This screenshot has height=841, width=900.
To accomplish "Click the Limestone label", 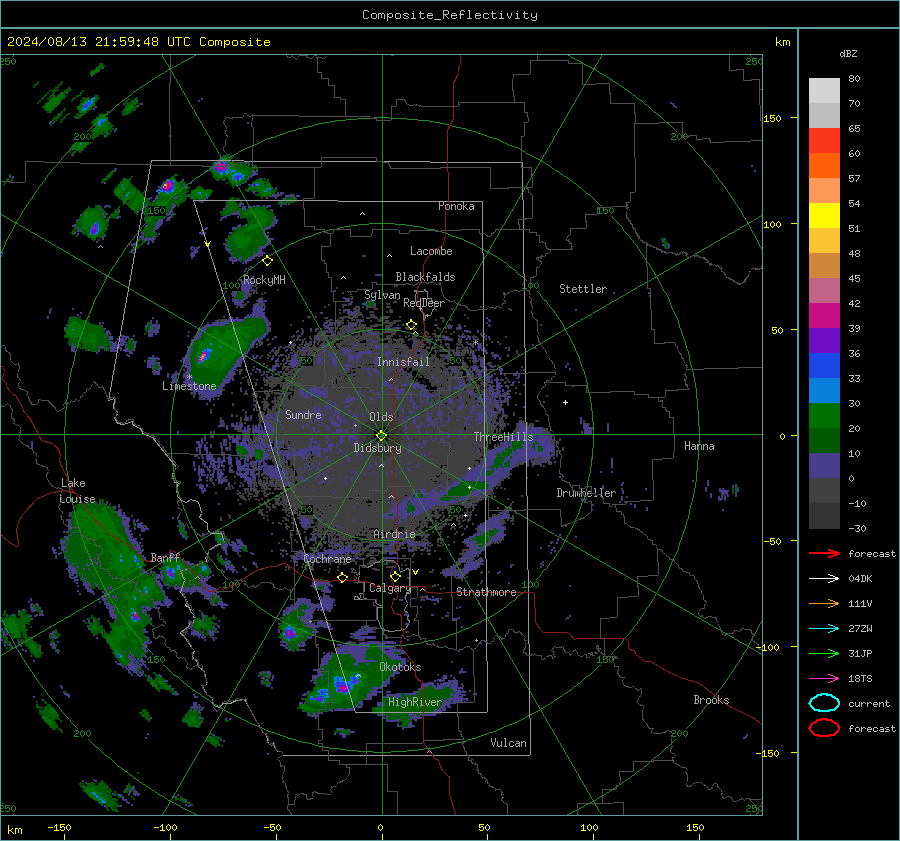I will [189, 386].
